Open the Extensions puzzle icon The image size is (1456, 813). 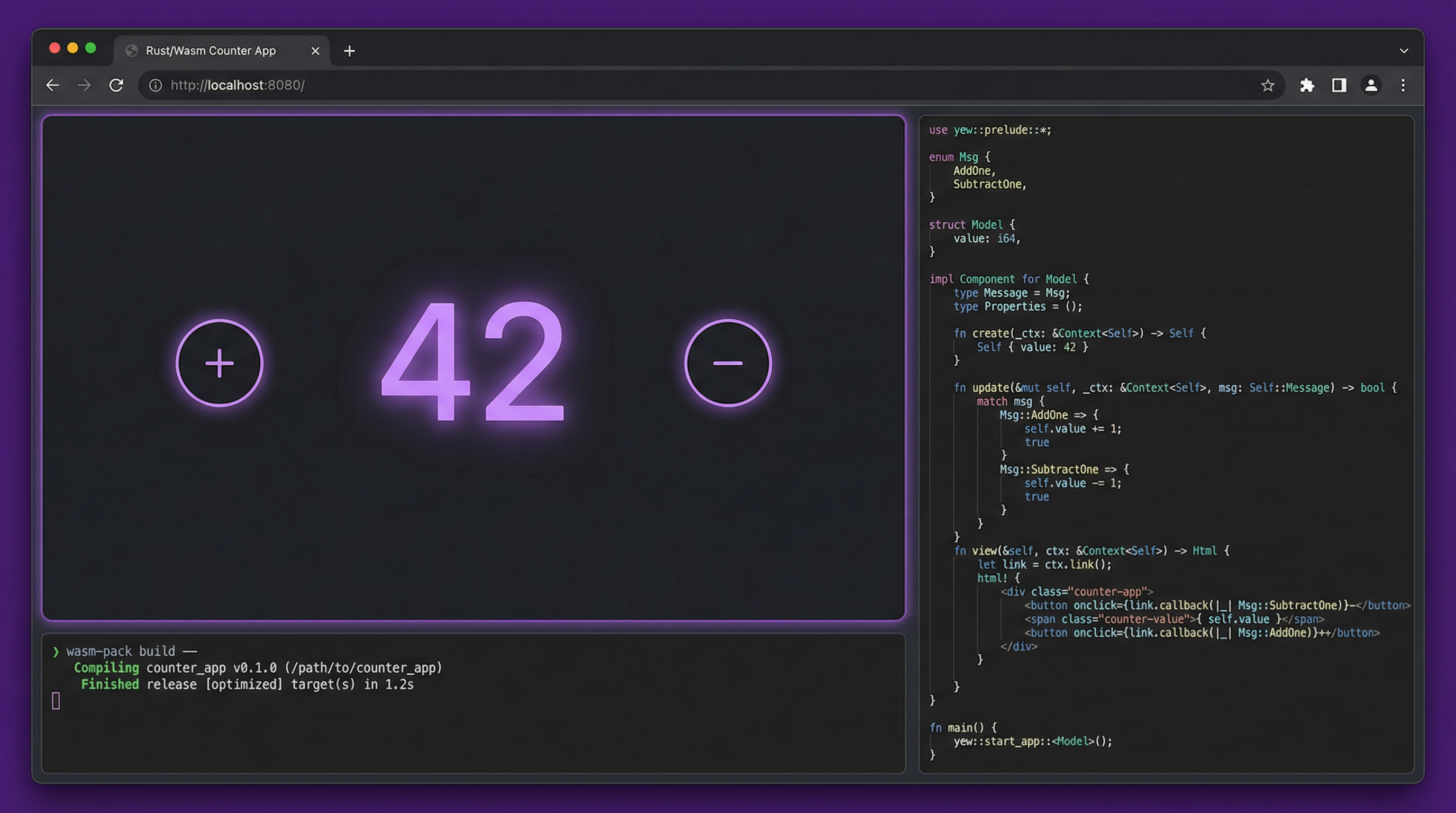tap(1307, 85)
